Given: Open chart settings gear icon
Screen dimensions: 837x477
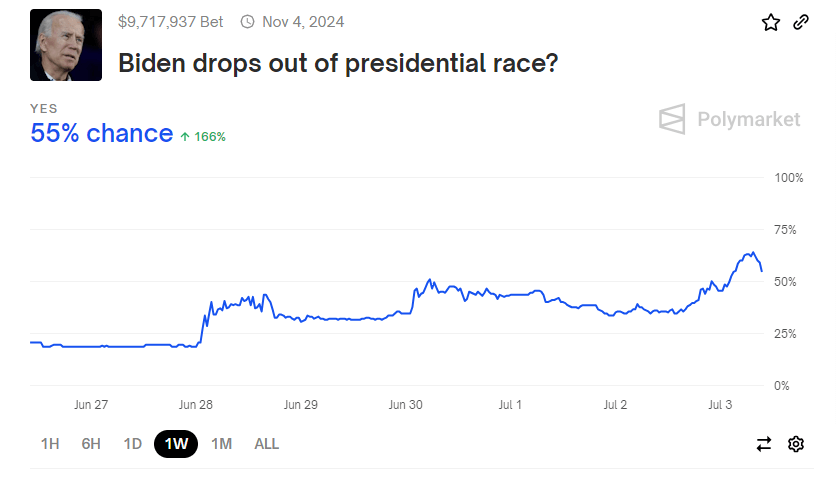Looking at the screenshot, I should coord(796,444).
